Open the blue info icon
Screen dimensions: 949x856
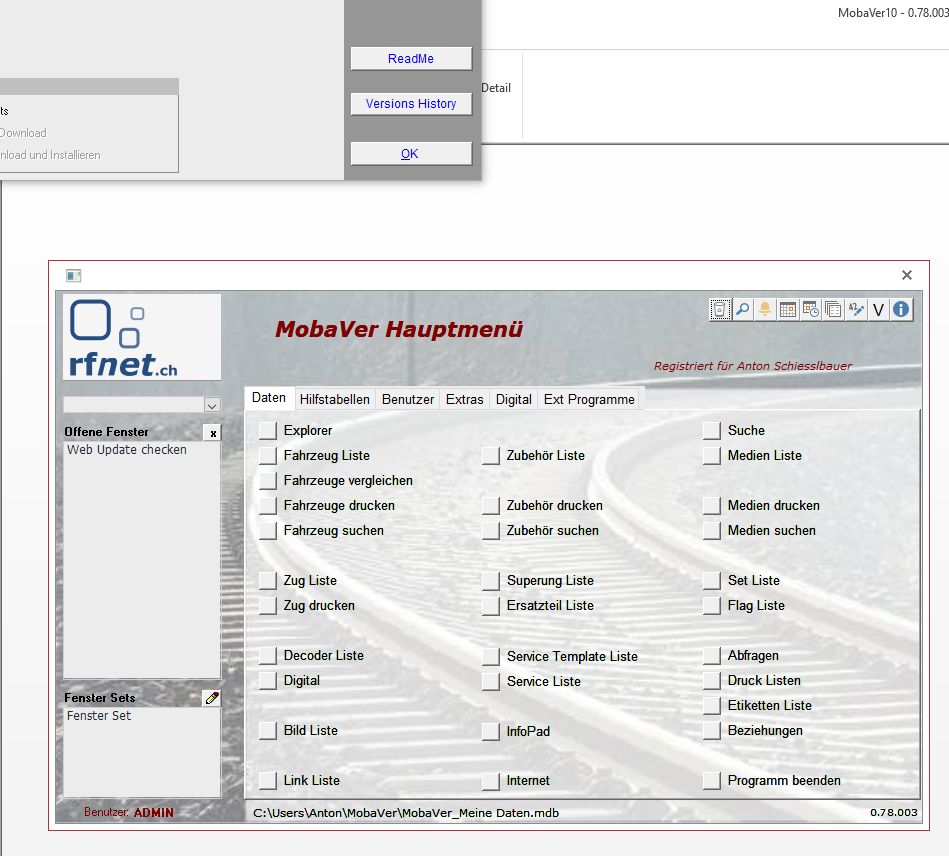(901, 309)
